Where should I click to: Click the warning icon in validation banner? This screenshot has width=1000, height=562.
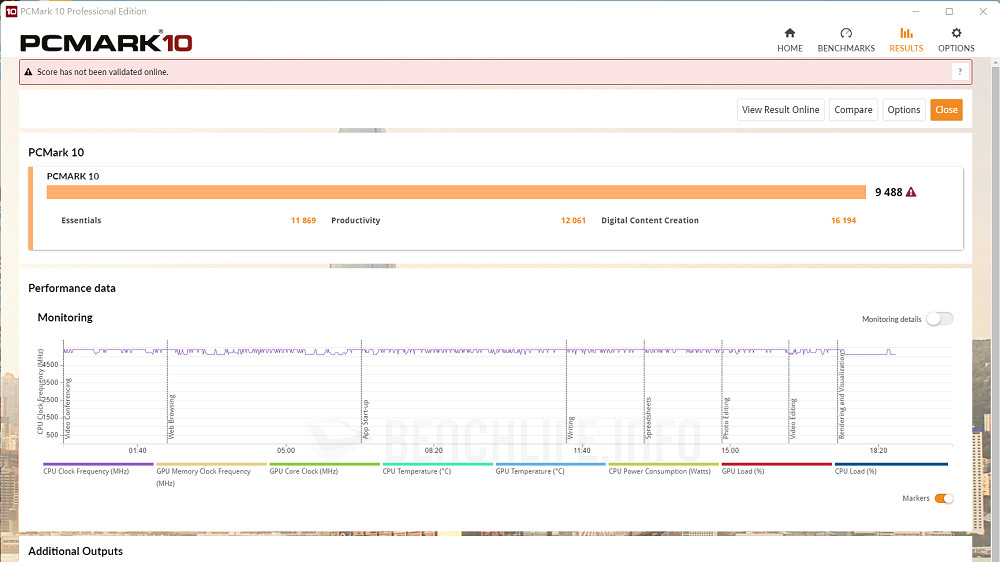pos(29,72)
